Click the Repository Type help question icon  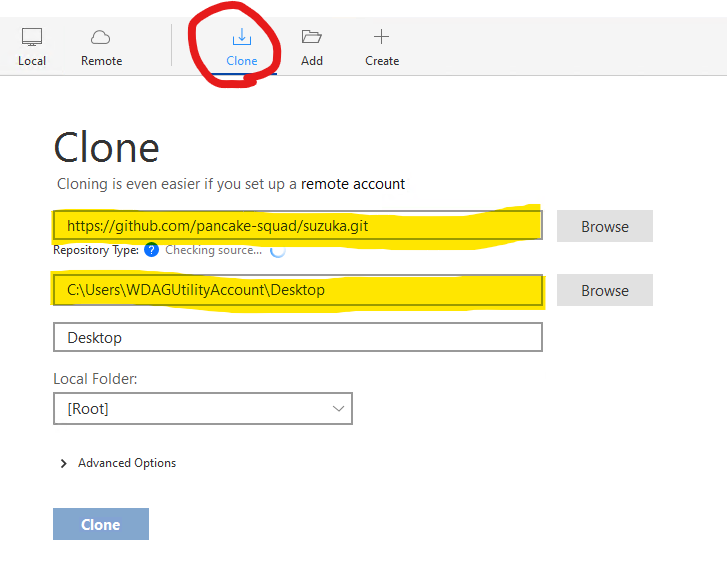pos(152,250)
